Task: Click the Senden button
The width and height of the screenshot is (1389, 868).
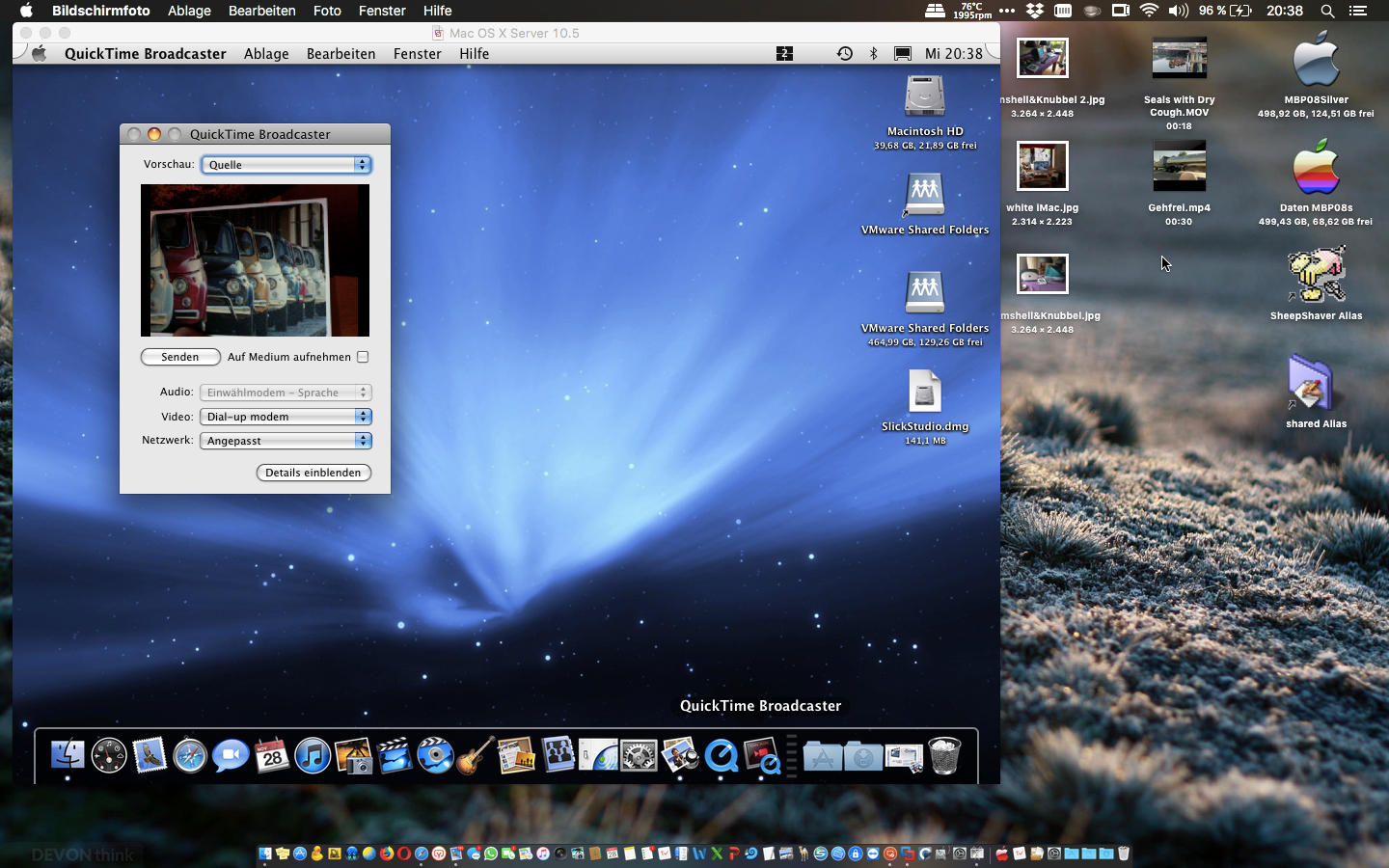Action: coord(180,357)
